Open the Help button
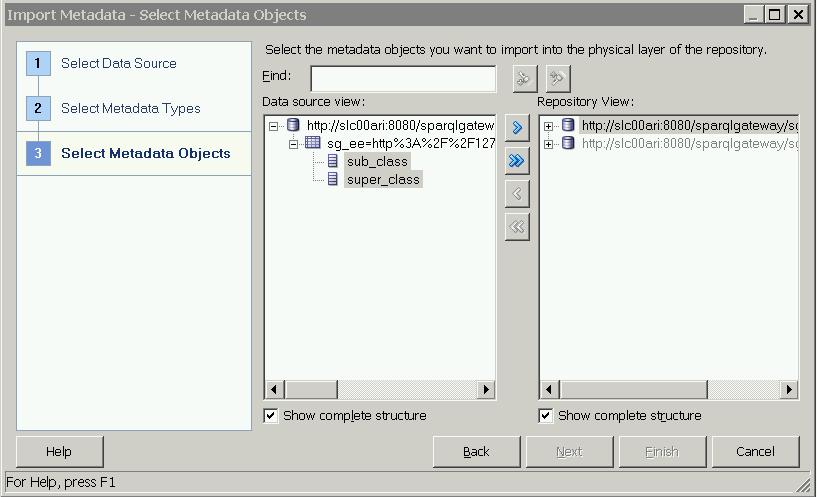The image size is (817, 497). click(59, 452)
